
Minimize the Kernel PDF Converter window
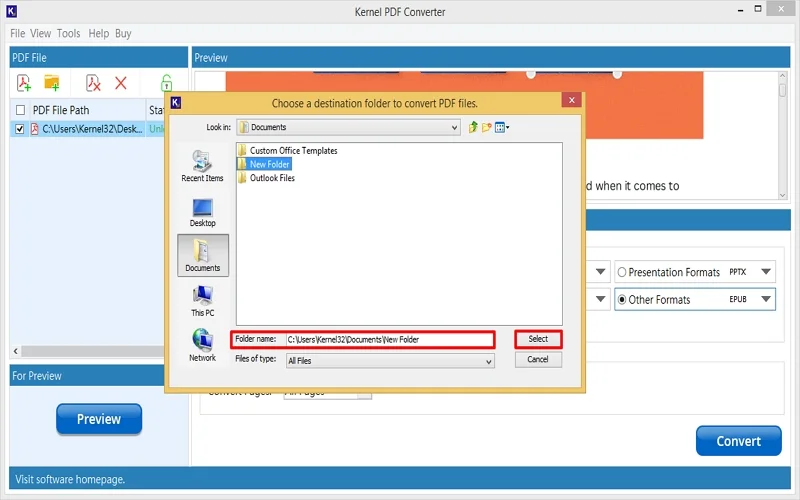click(x=740, y=10)
